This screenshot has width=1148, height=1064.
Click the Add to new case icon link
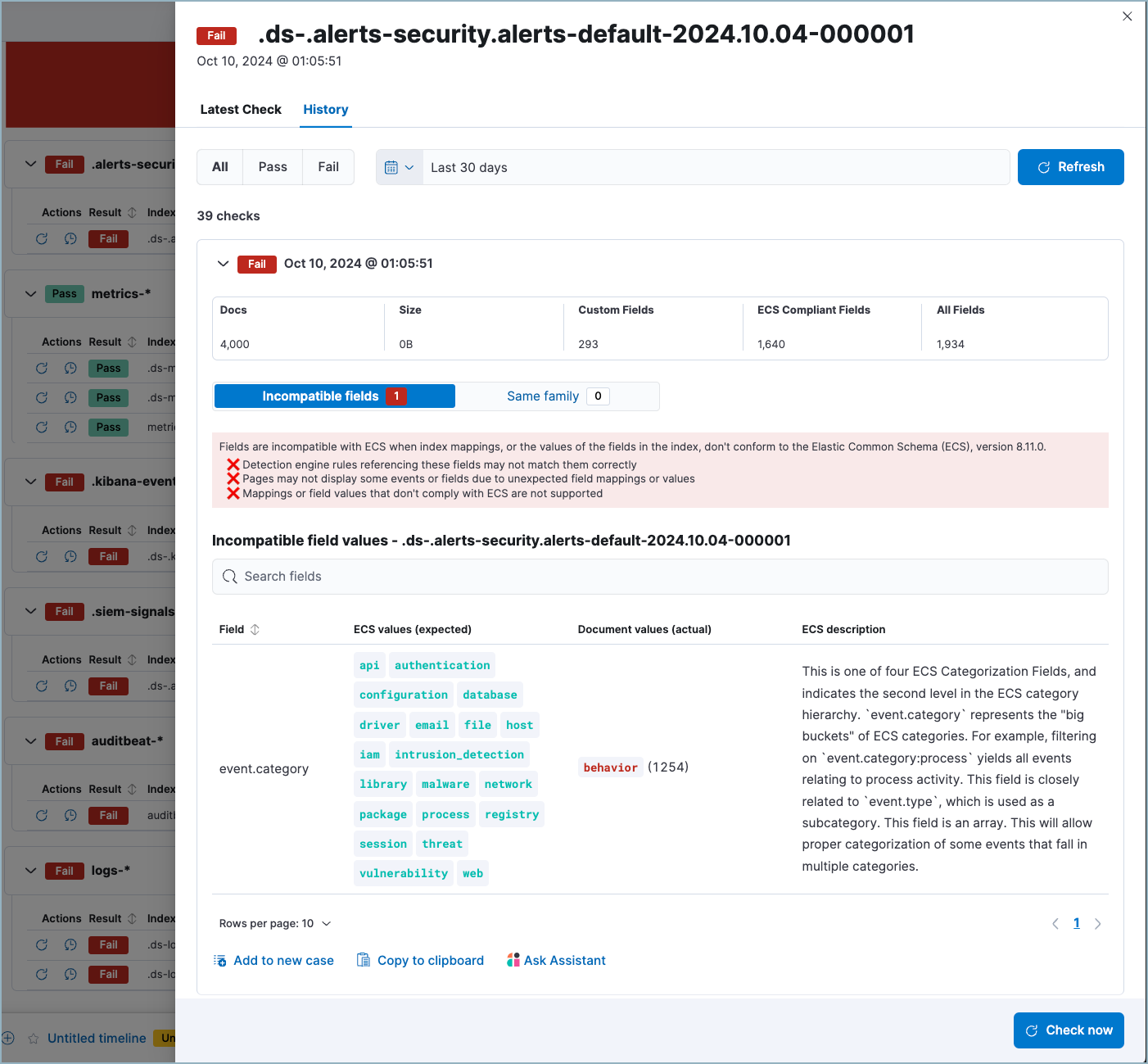pyautogui.click(x=273, y=960)
